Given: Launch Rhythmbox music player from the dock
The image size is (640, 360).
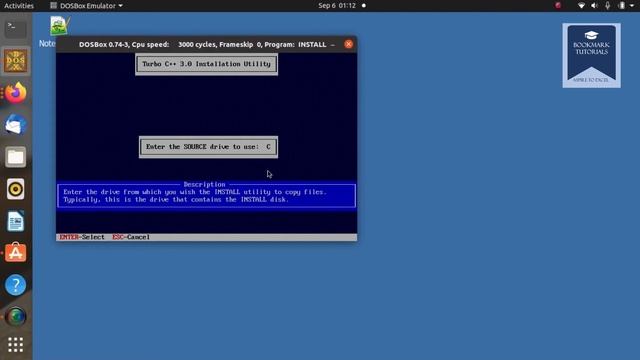Looking at the screenshot, I should click(x=16, y=189).
